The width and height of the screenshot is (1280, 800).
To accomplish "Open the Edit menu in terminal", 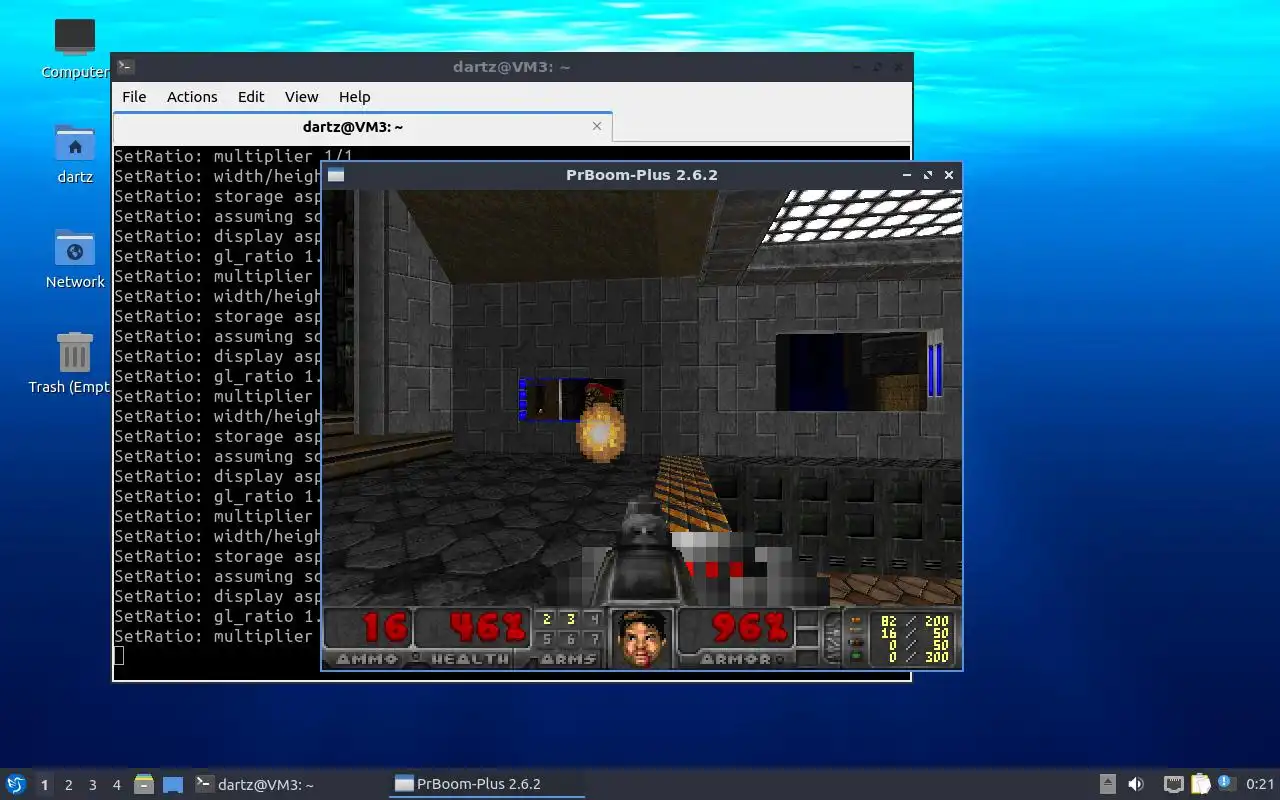I will (x=251, y=97).
